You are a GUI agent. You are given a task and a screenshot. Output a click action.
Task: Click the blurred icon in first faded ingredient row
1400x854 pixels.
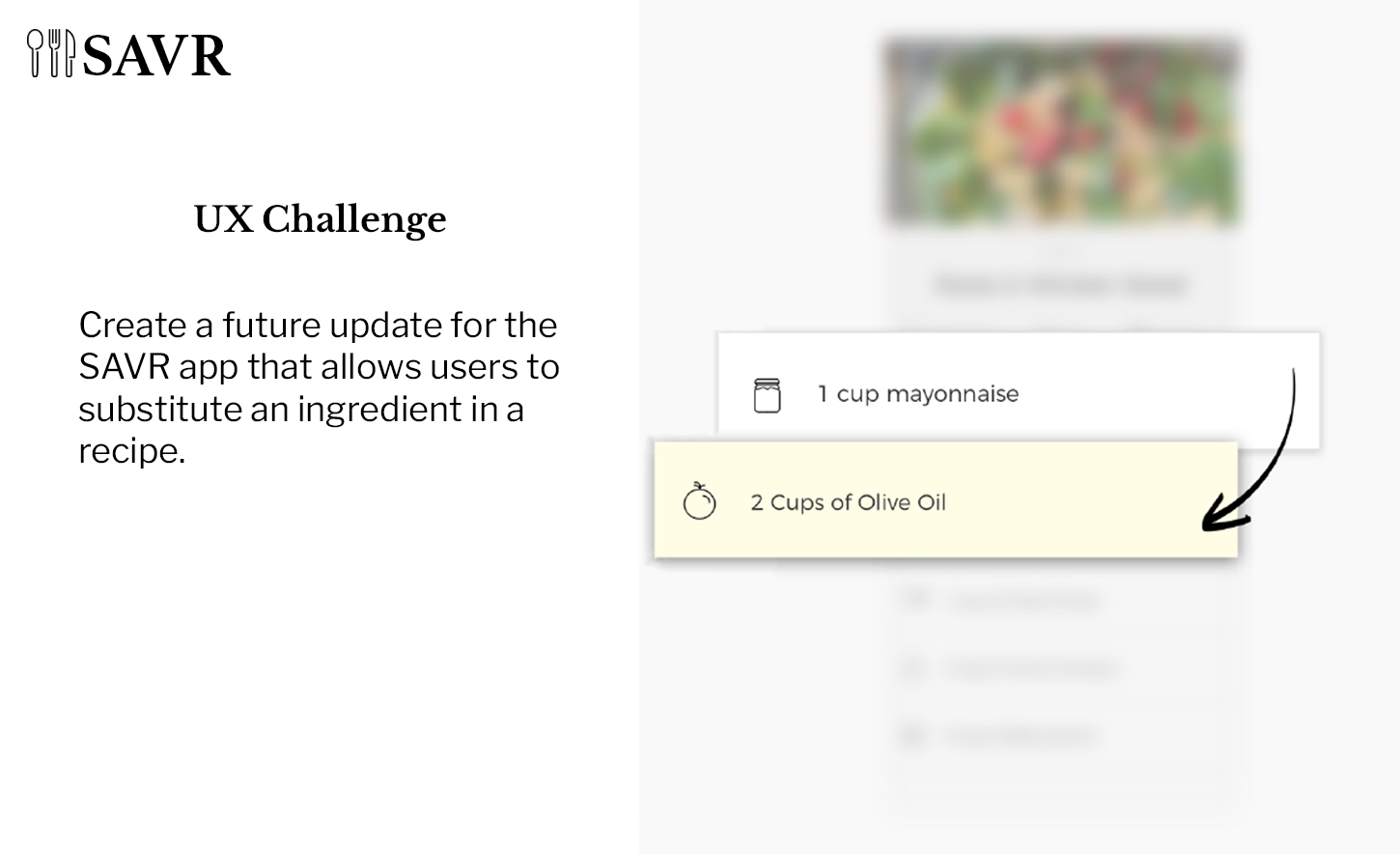click(915, 599)
